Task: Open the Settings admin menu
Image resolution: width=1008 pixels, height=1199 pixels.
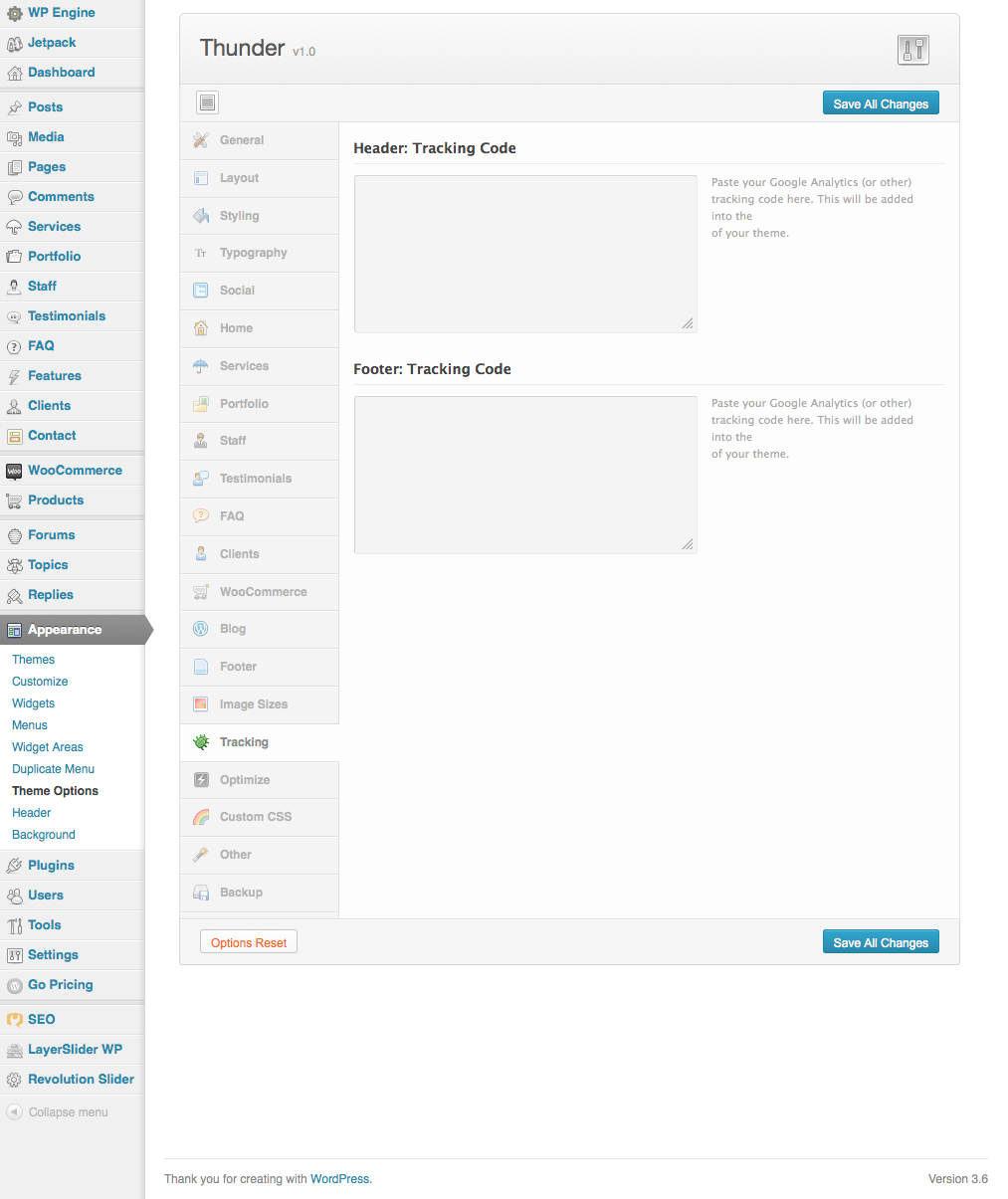Action: [x=72, y=955]
